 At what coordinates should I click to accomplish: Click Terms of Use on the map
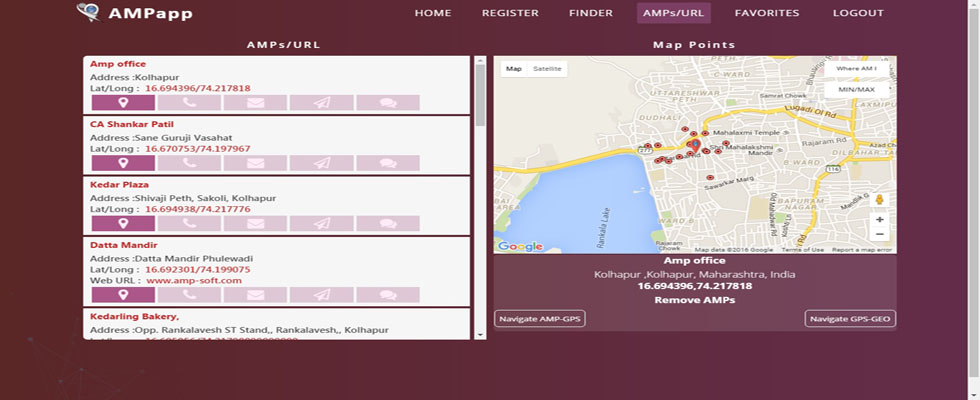[802, 250]
